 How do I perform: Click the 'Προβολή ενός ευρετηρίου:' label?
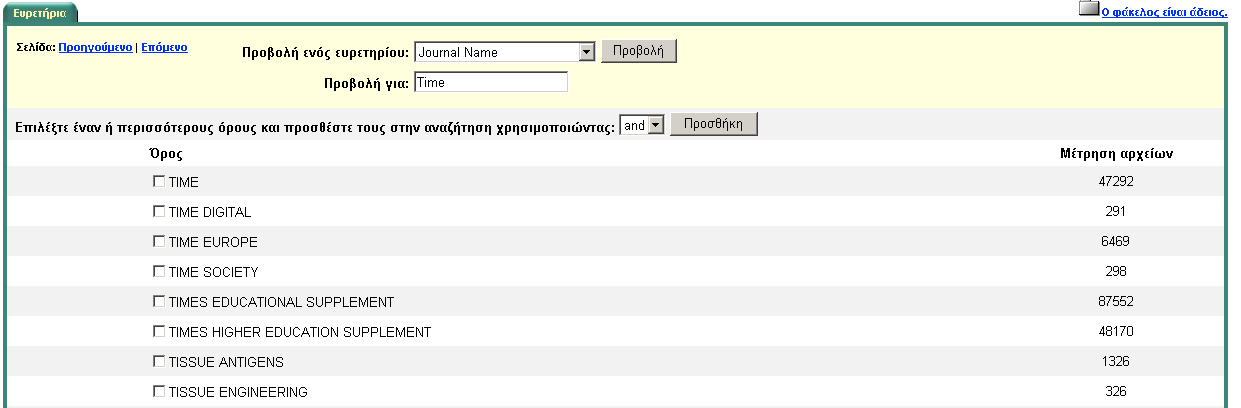pos(326,53)
